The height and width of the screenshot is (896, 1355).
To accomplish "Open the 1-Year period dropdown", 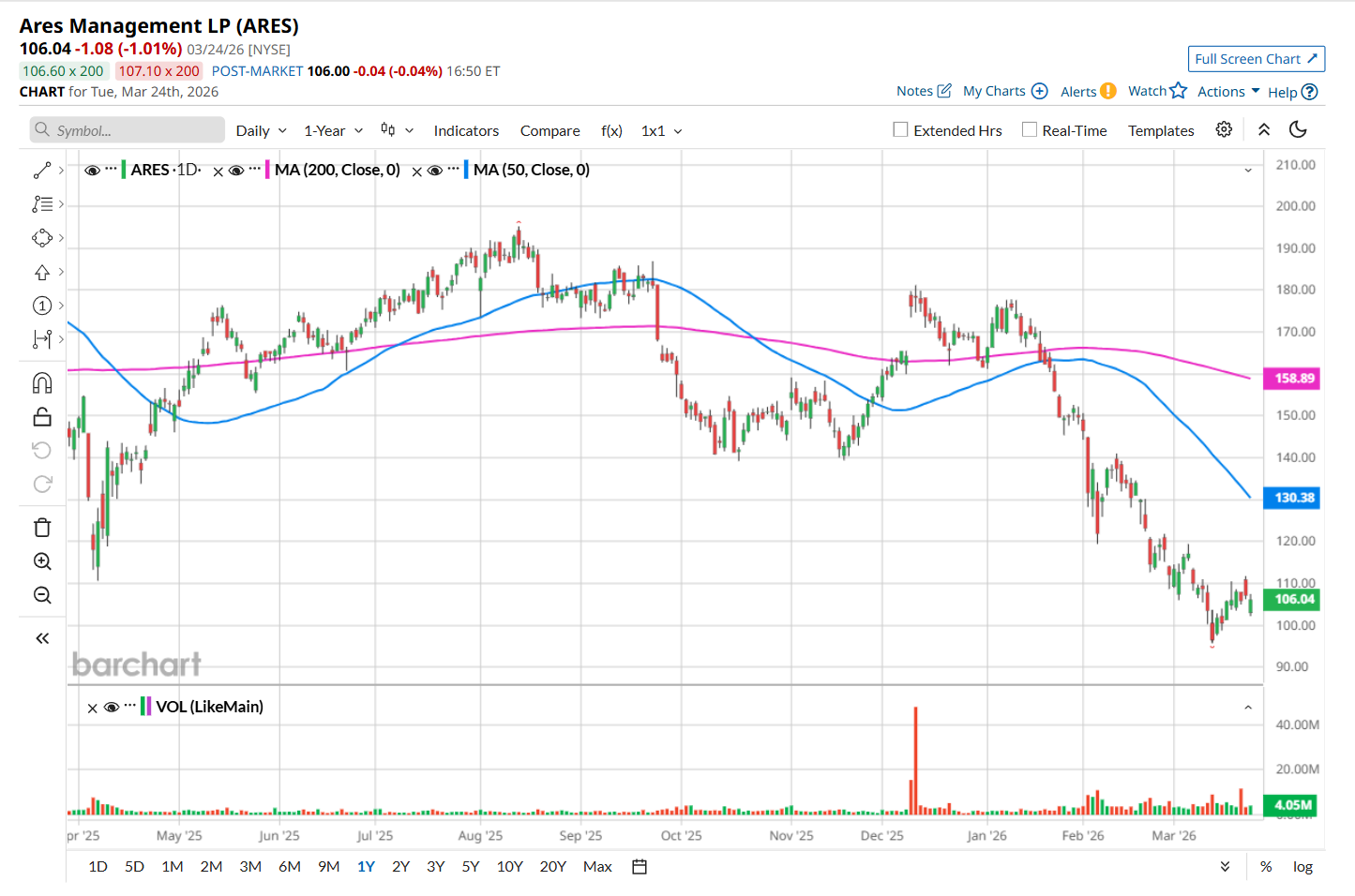I will click(333, 131).
